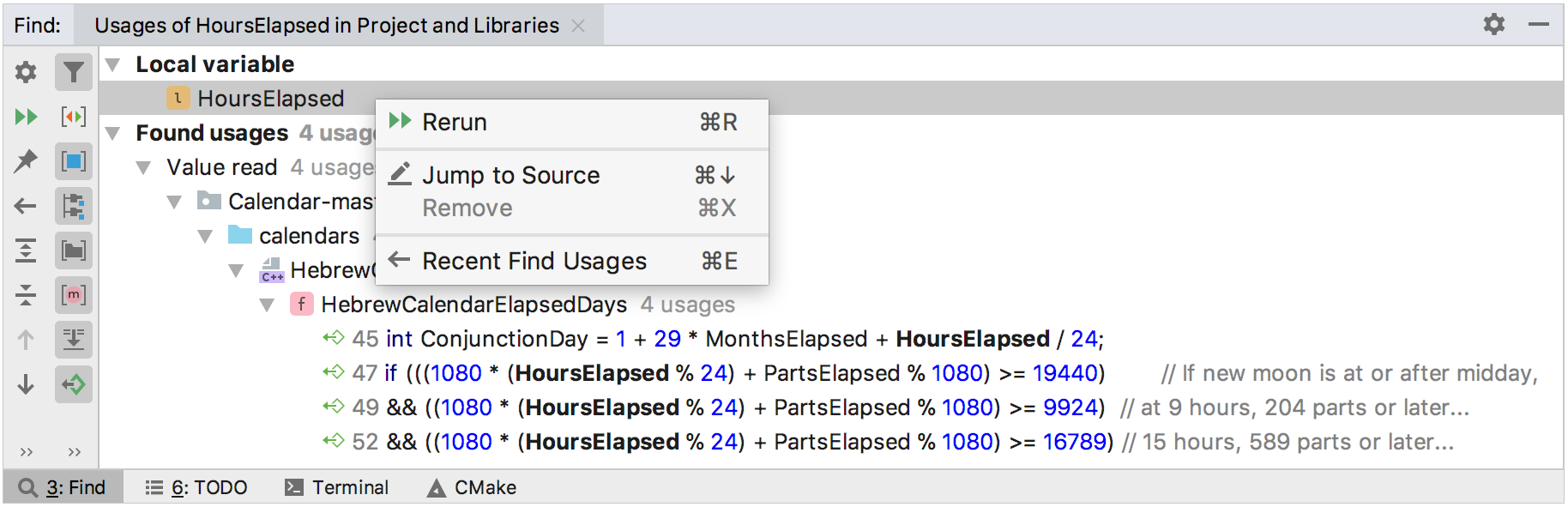Screen dimensions: 1568x507
Task: Select Recent Find Usages menu item
Action: tap(534, 261)
